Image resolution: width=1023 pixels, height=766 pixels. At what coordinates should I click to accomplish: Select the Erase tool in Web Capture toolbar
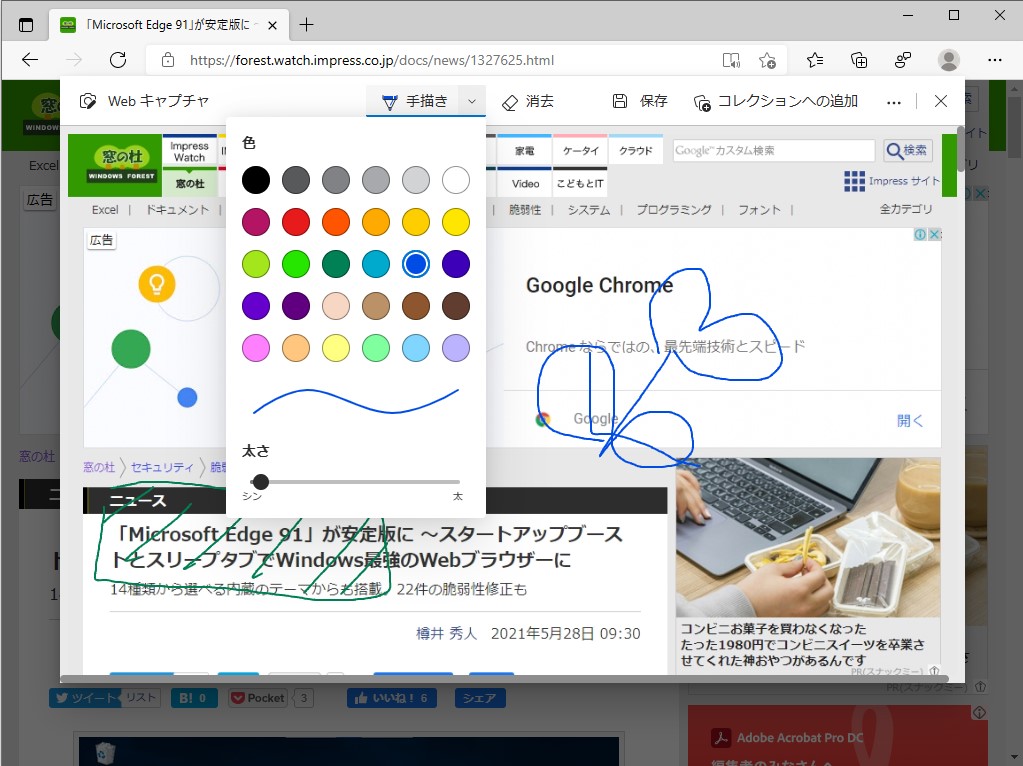tap(528, 101)
